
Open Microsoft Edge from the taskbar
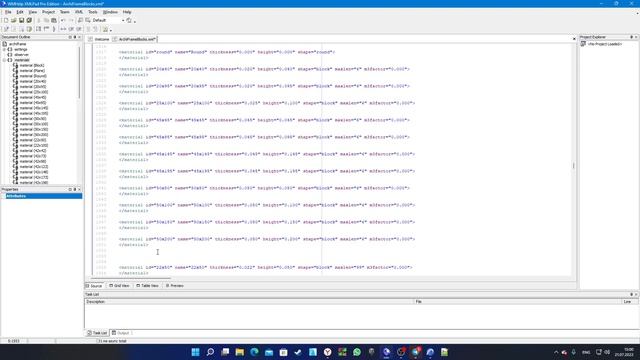click(254, 352)
